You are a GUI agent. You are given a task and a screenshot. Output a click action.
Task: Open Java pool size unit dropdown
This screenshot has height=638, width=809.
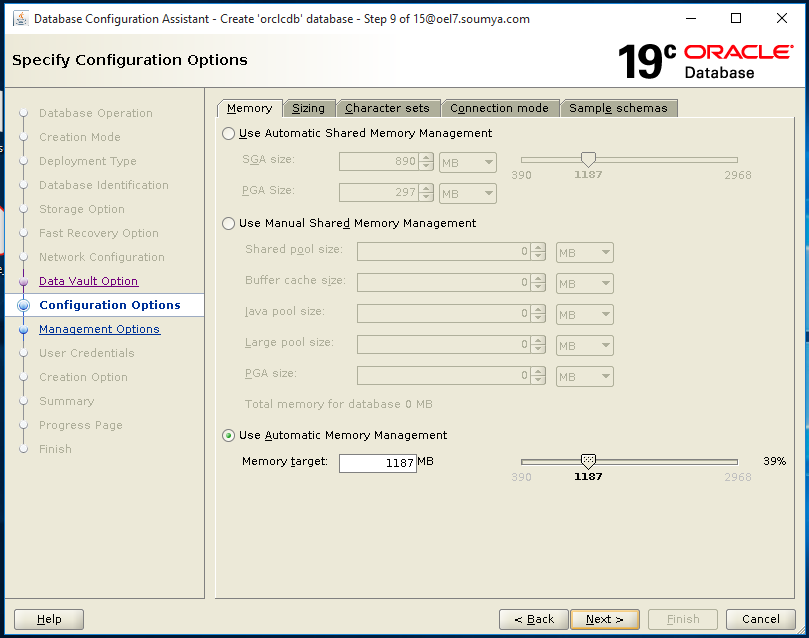585,315
